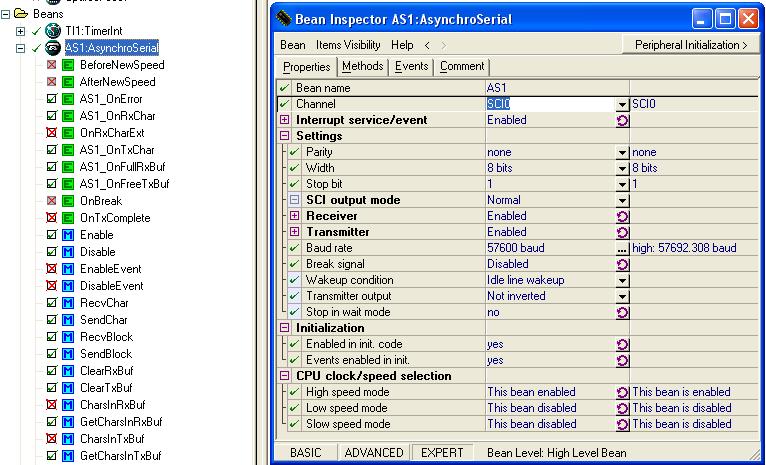Screen dimensions: 766x465
Task: Collapse the CPU clock/speed selection group
Action: pyautogui.click(x=284, y=376)
